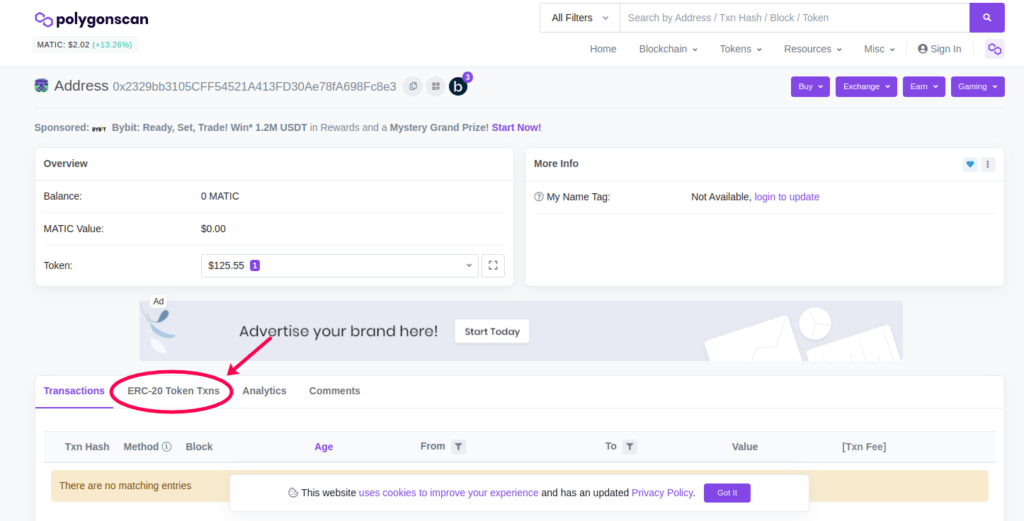This screenshot has width=1024, height=521.
Task: Switch to the Comments tab
Action: pos(334,391)
